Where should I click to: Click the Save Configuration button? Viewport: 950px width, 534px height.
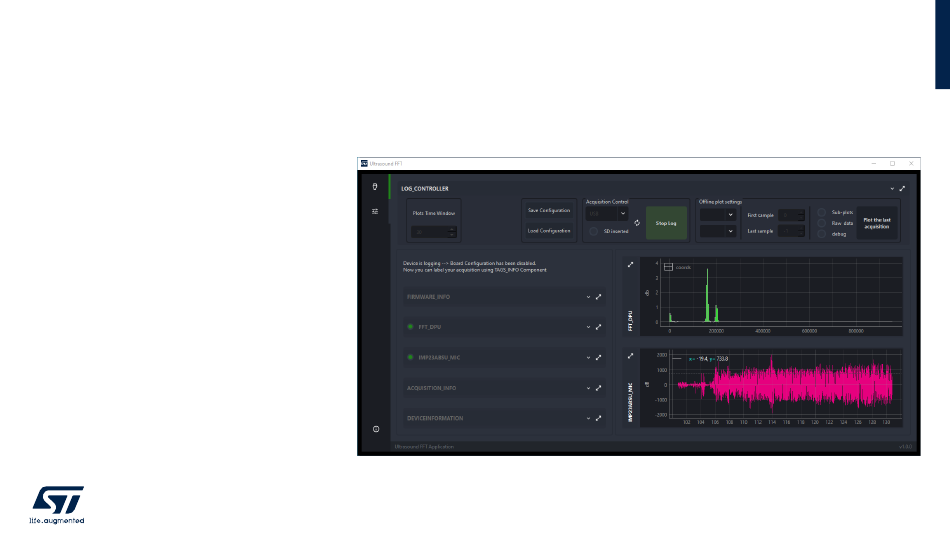(x=548, y=210)
